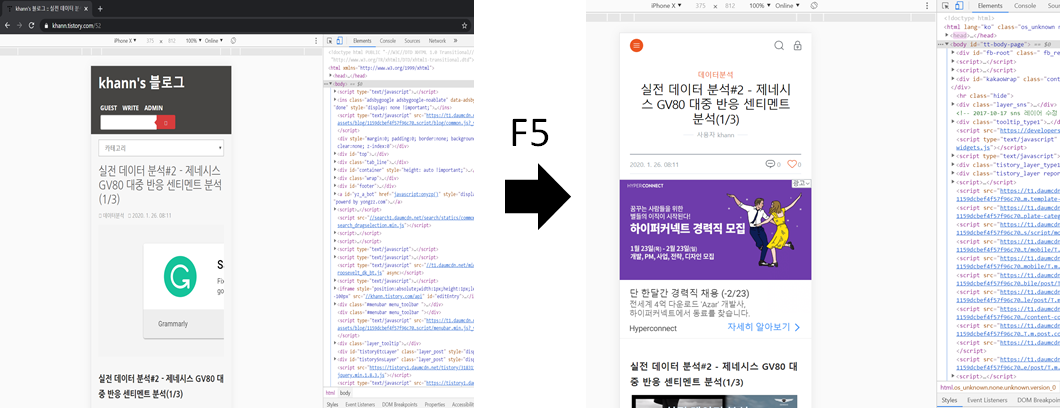Switch to Network tab in left DevTools

(437, 41)
